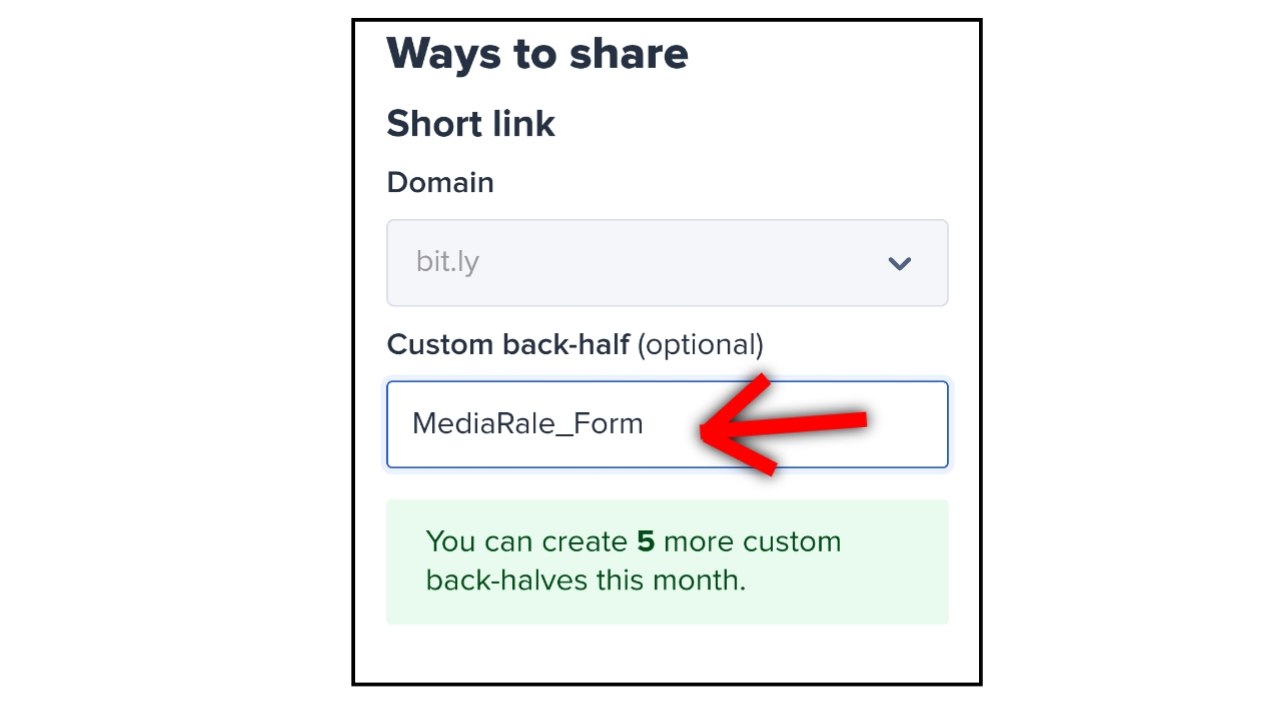Click the Ways to share title
Image resolution: width=1280 pixels, height=720 pixels.
537,53
